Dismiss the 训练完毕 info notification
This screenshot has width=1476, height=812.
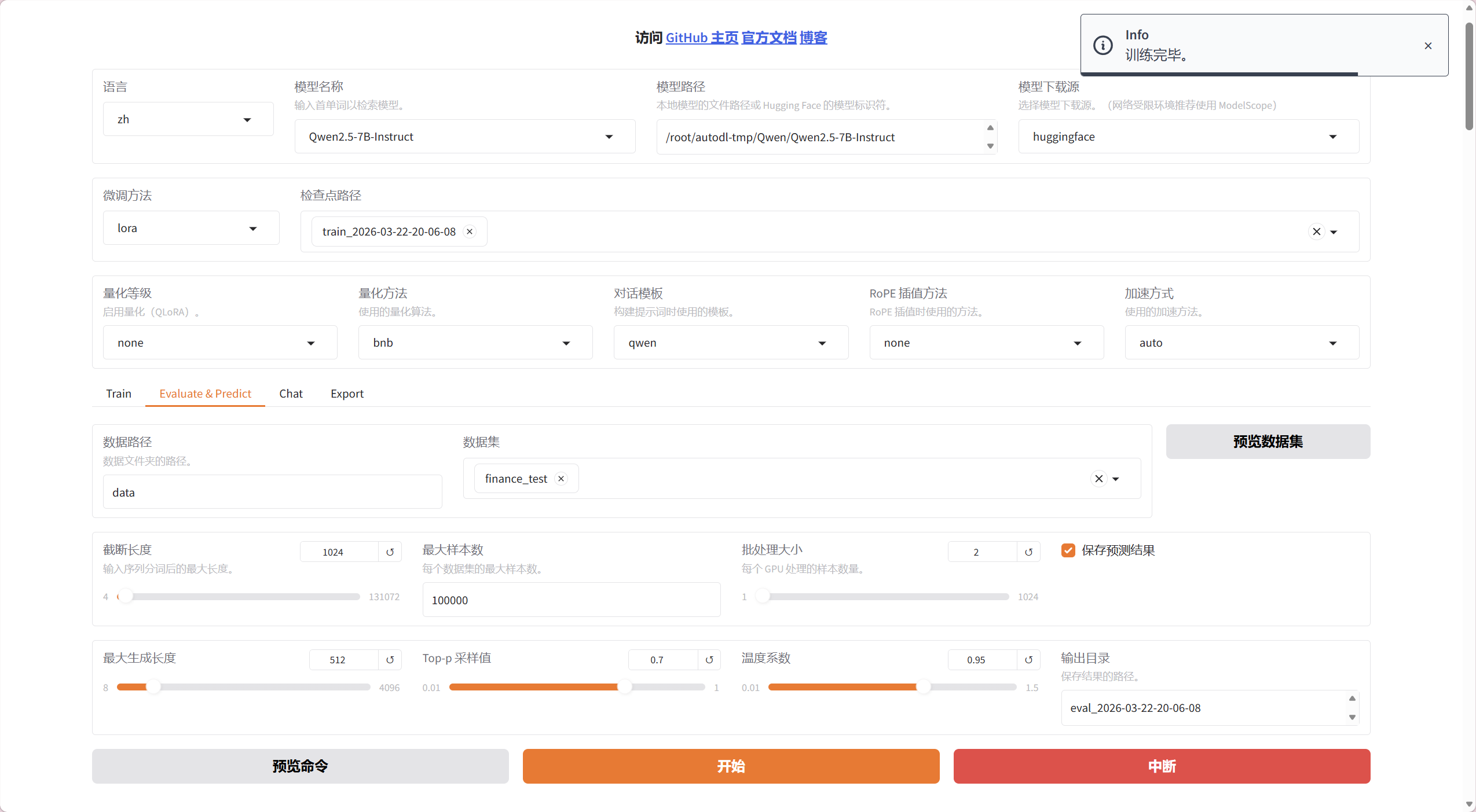coord(1428,46)
